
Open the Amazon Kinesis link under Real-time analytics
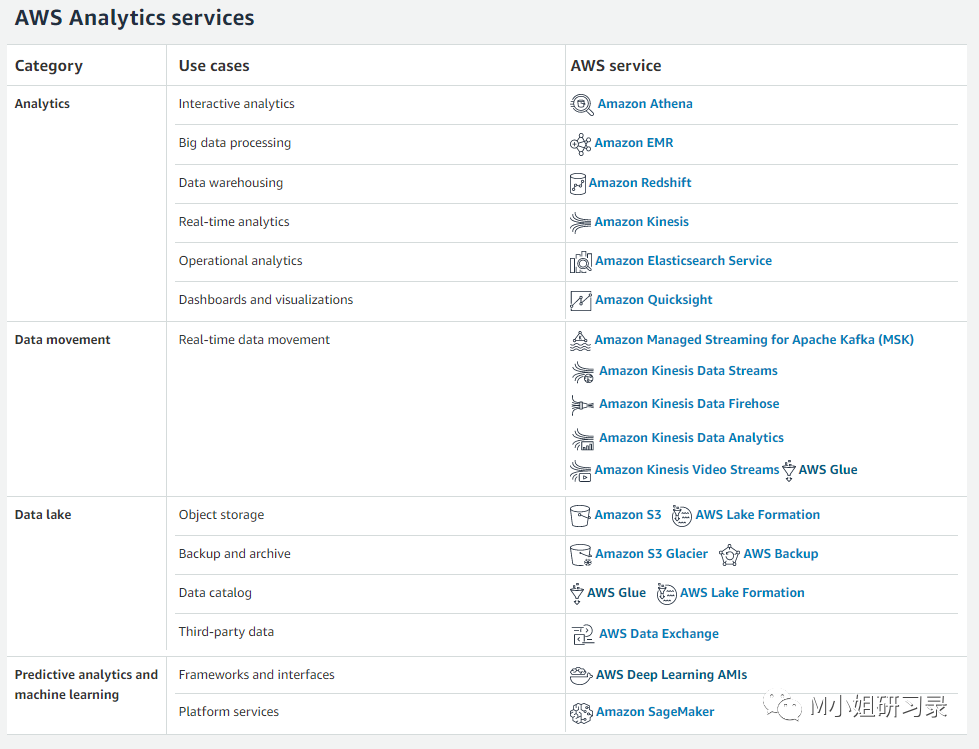pos(641,222)
